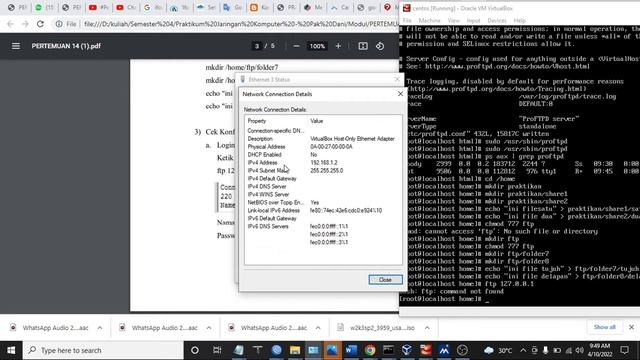
Task: Open VirtualBox cube icon in taskbar
Action: (x=407, y=350)
